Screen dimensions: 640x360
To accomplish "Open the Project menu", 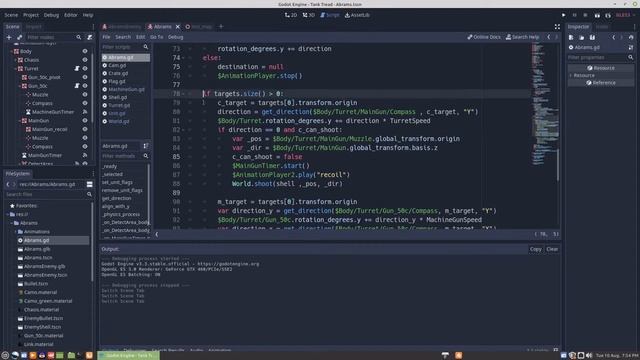I will point(31,15).
